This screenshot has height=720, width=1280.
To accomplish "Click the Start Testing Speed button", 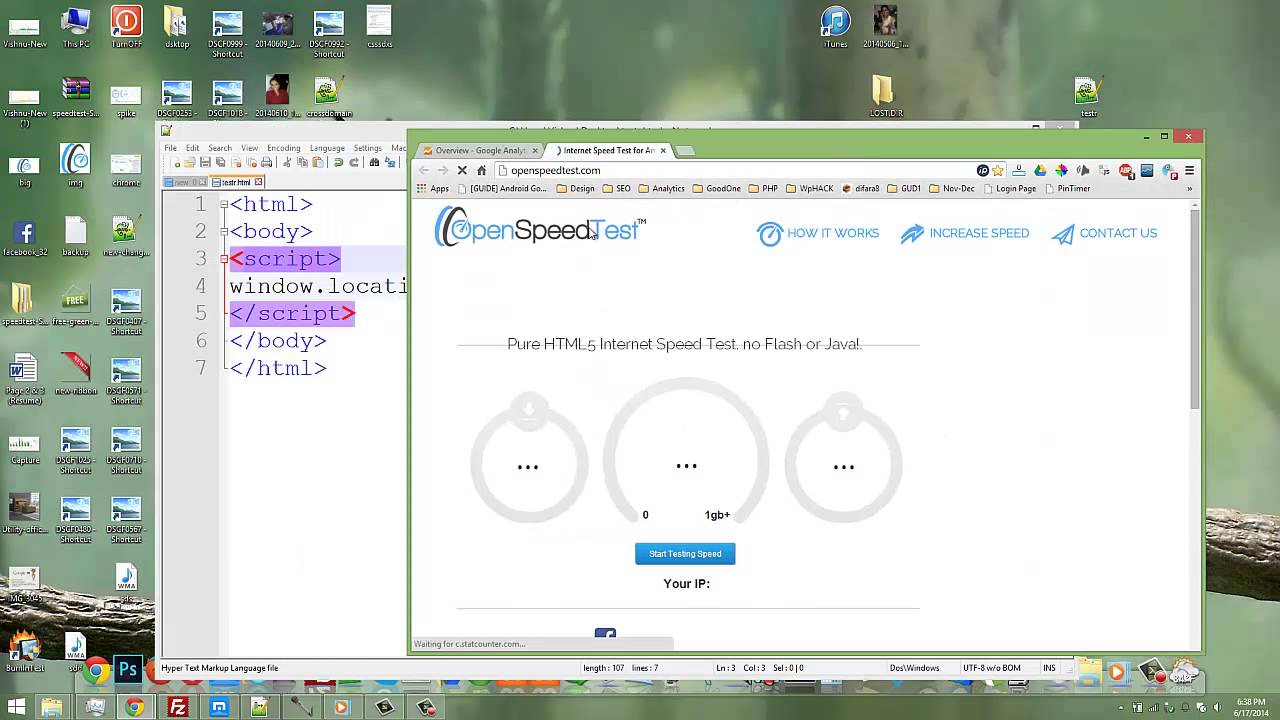I will [685, 554].
